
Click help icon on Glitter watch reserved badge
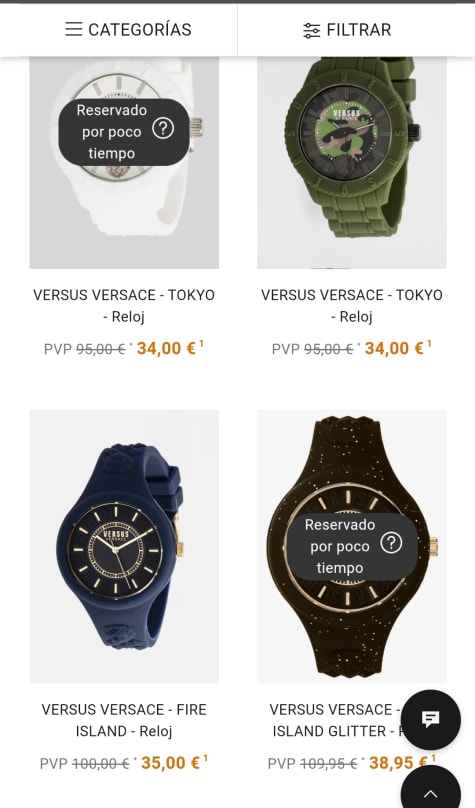pyautogui.click(x=391, y=543)
